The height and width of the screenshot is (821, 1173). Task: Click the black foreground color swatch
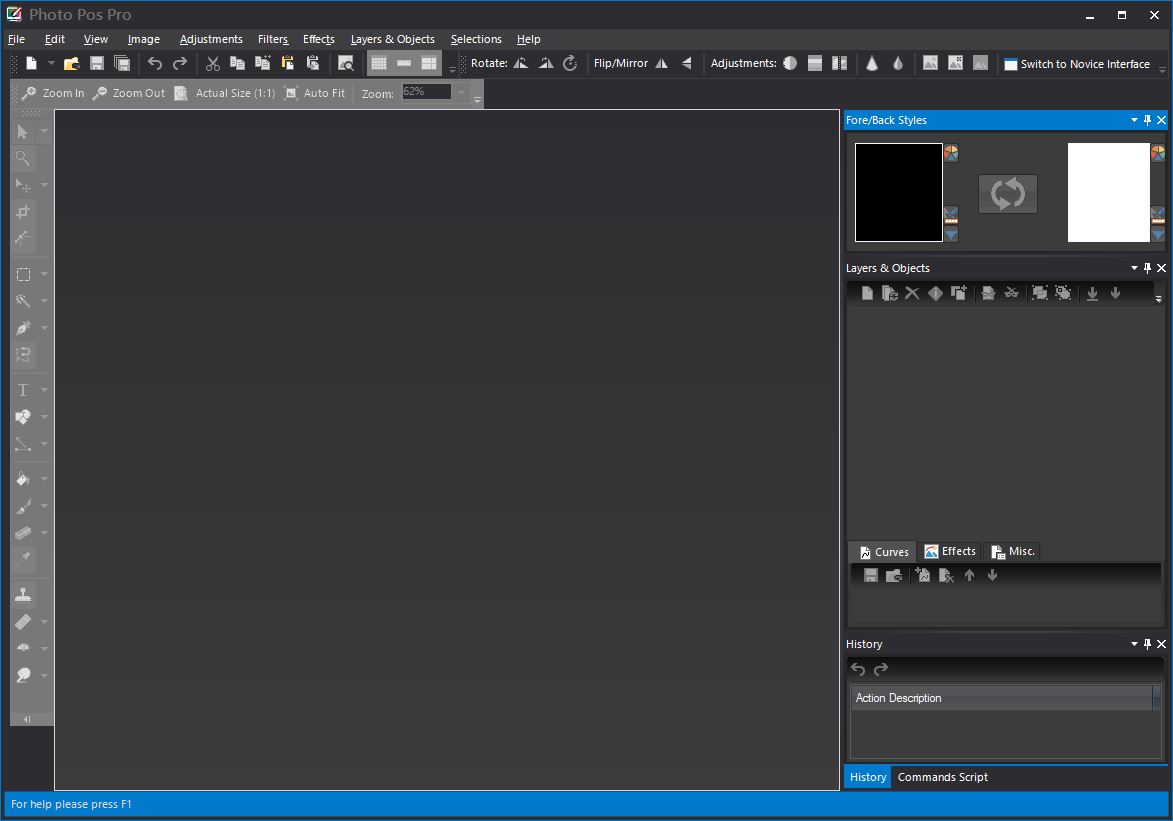coord(898,192)
